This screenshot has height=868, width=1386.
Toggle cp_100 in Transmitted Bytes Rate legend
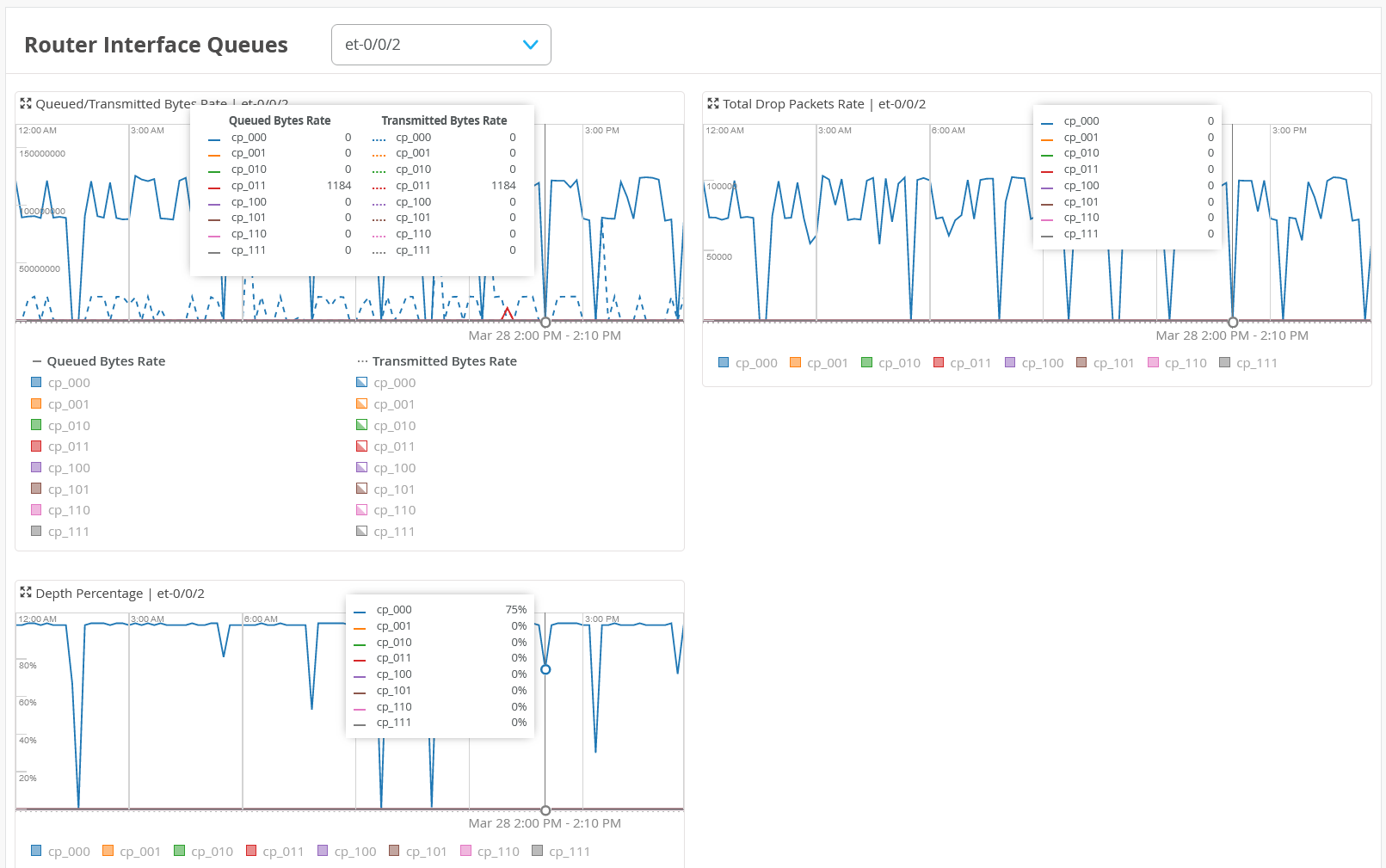click(386, 468)
